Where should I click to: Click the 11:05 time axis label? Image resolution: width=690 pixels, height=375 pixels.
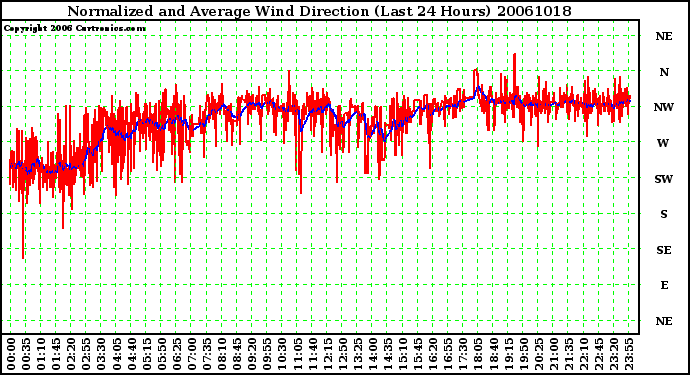tap(297, 354)
